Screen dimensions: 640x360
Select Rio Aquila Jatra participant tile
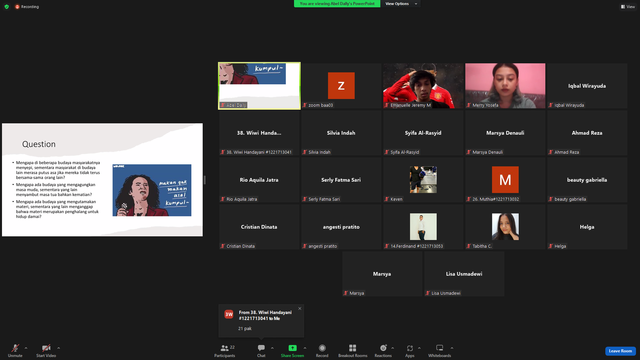click(259, 180)
